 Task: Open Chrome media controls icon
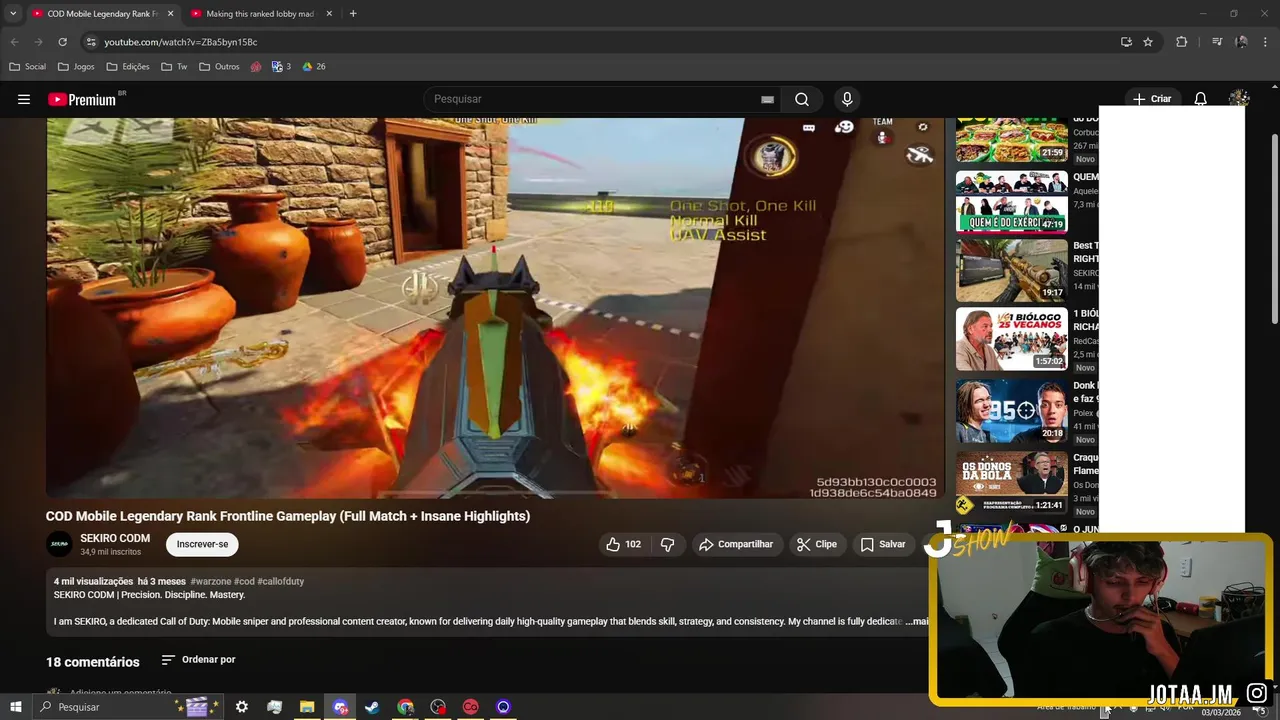coord(1217,42)
